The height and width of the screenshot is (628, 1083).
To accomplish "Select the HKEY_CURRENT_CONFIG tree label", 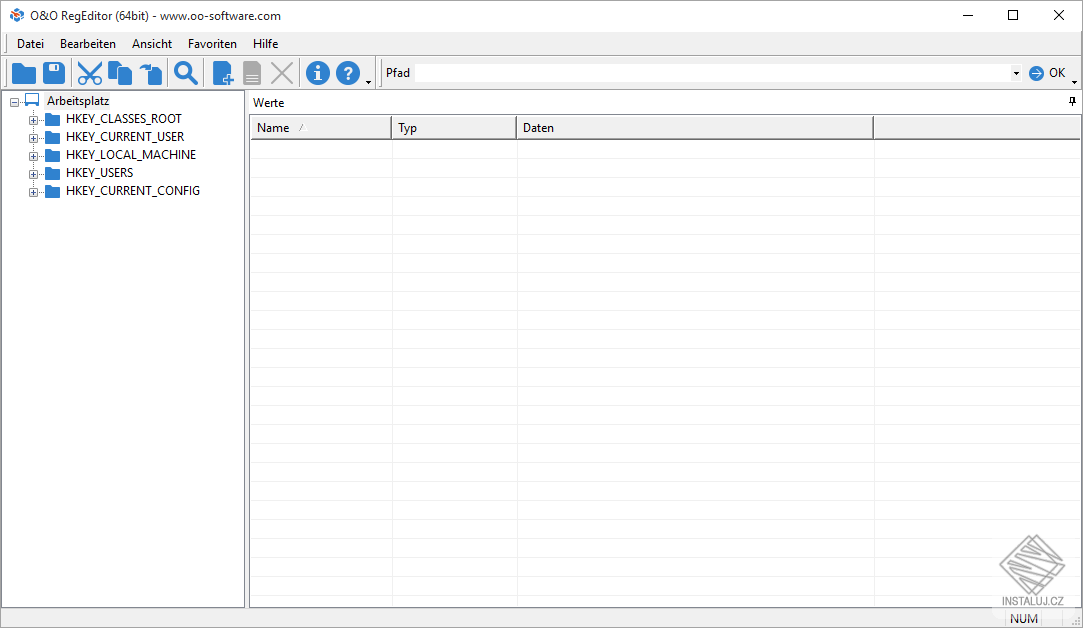I will click(133, 191).
